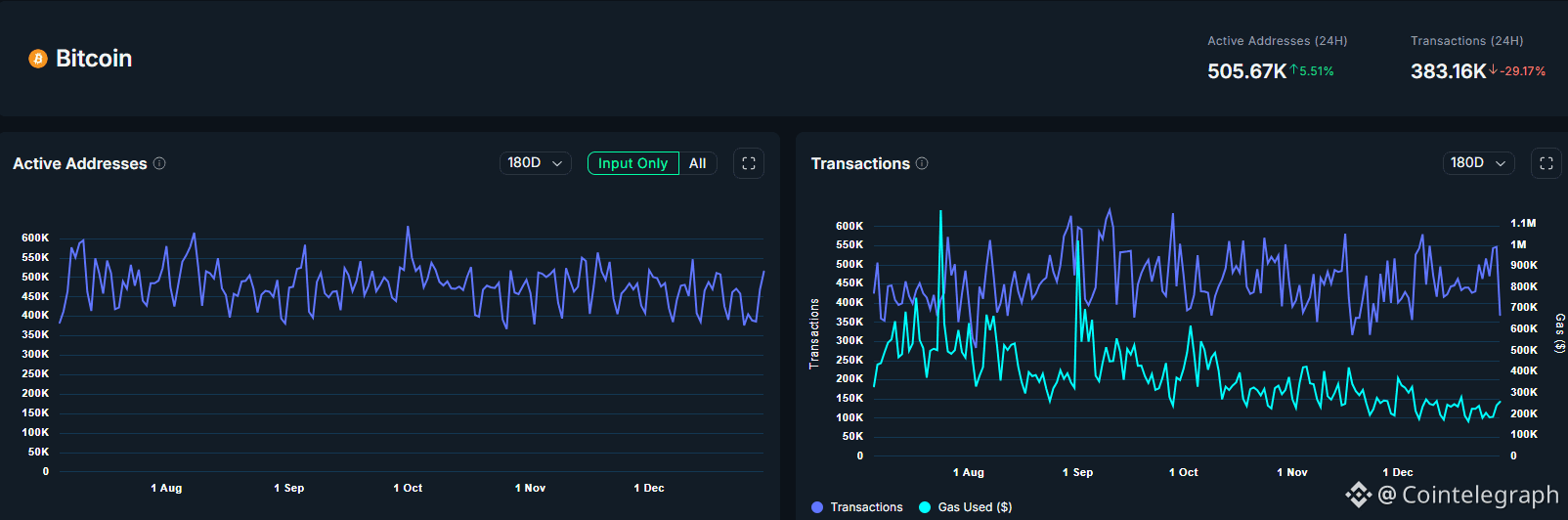Click the 383.16K transactions value
This screenshot has width=1568, height=520.
pos(1448,71)
